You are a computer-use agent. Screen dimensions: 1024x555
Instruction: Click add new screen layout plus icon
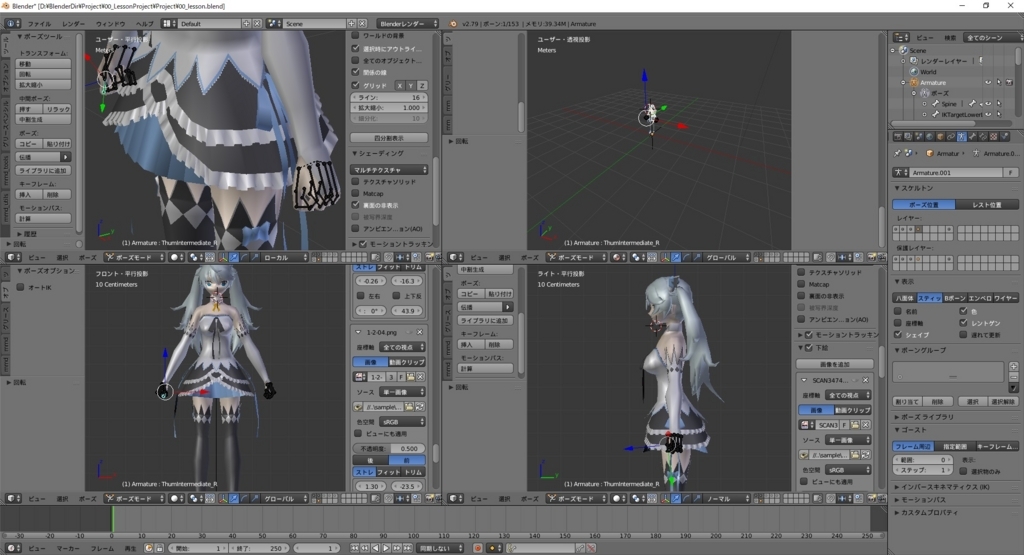pos(246,24)
